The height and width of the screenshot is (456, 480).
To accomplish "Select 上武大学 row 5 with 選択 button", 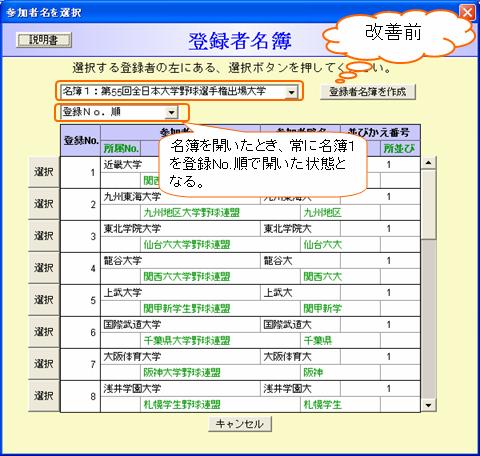I will coord(44,300).
